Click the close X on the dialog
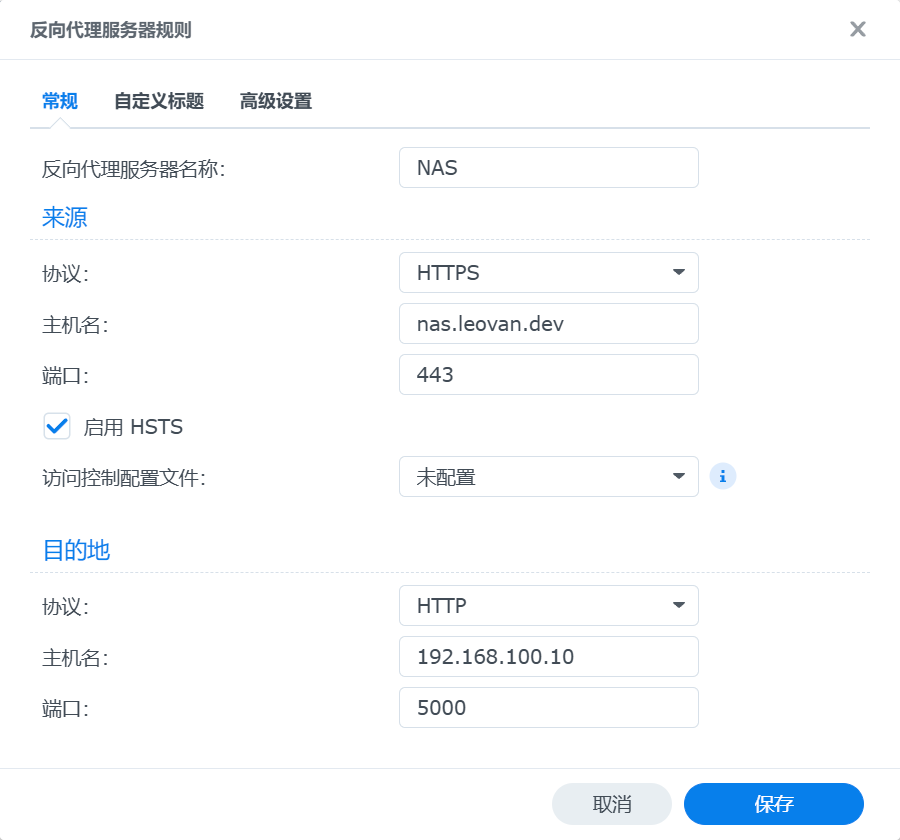 tap(857, 29)
